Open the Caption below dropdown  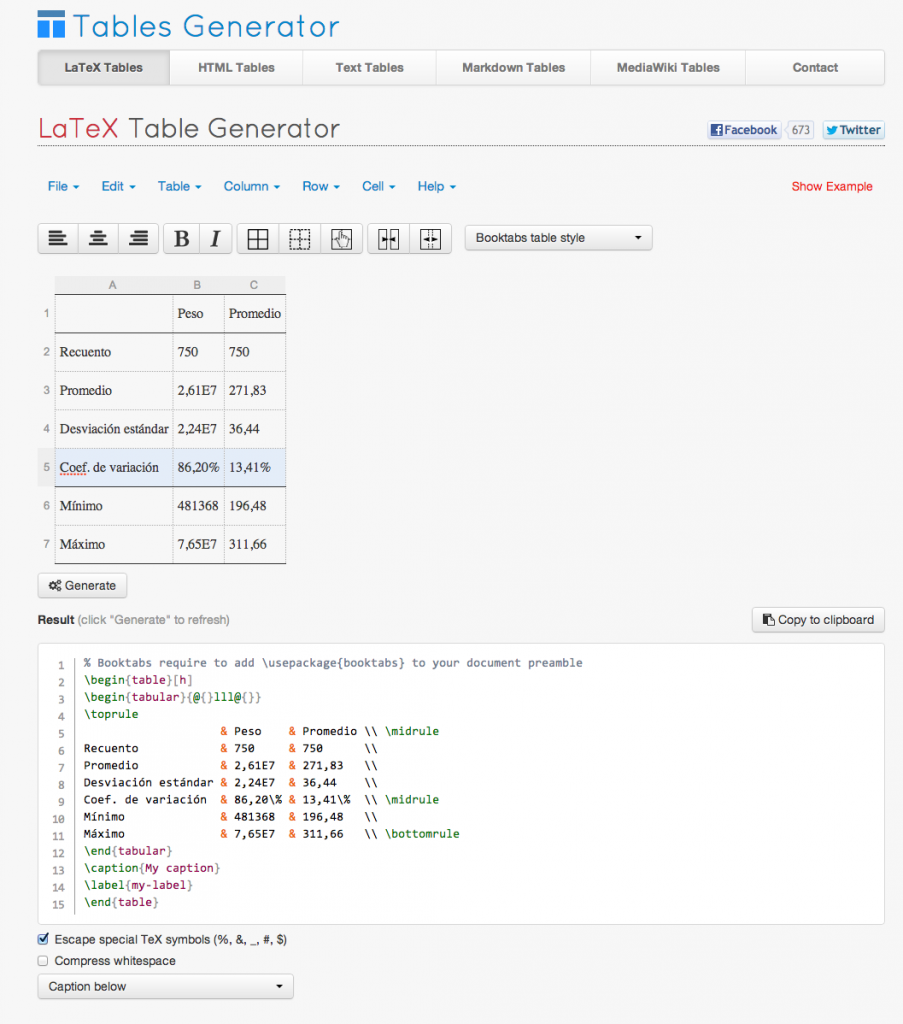click(x=165, y=986)
